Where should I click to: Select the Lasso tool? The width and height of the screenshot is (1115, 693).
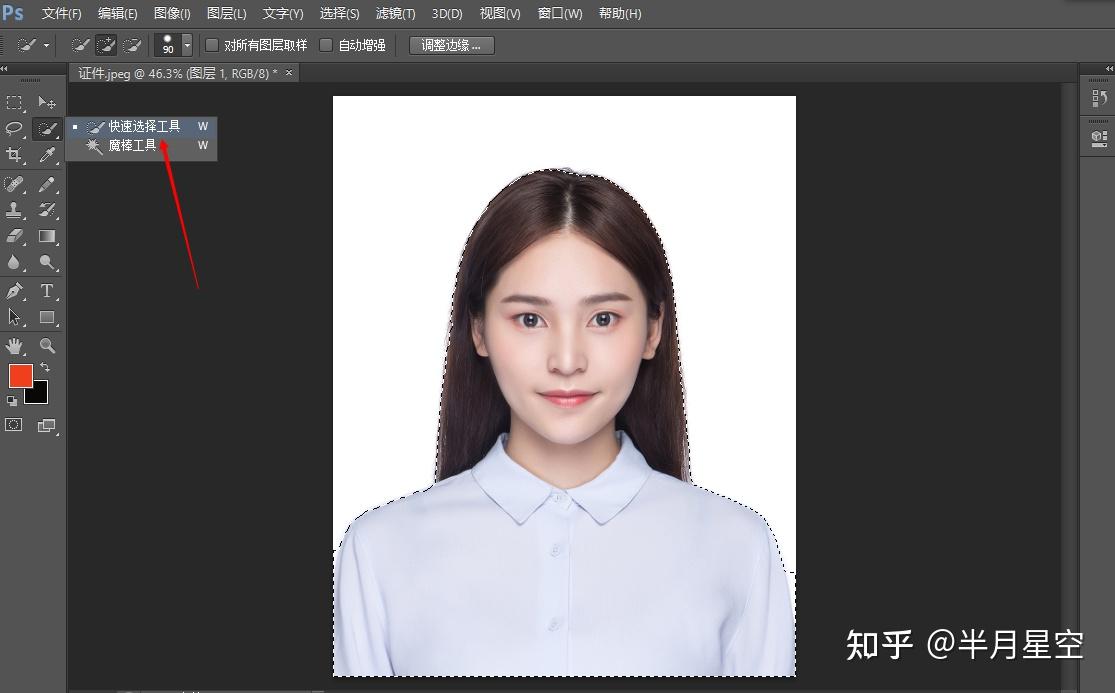tap(15, 128)
